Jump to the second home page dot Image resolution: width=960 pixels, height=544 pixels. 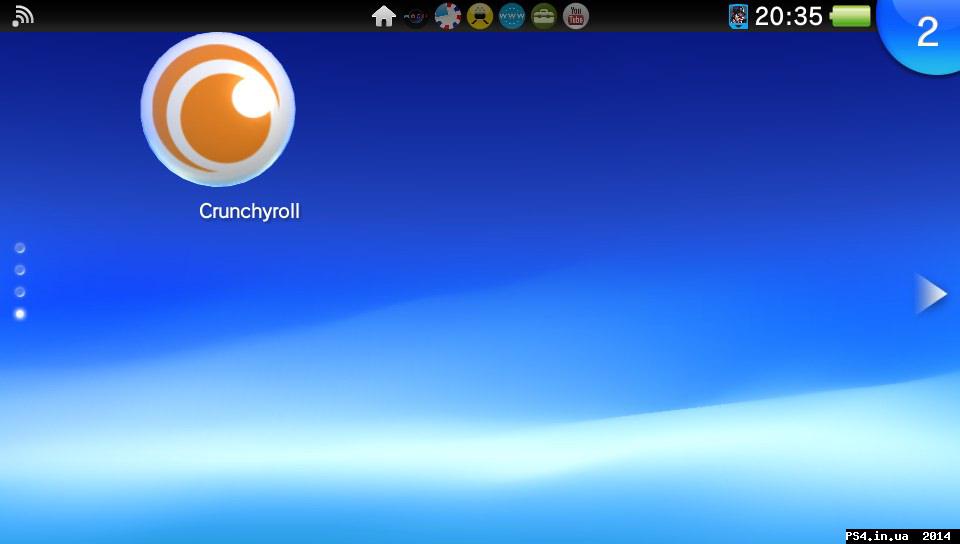point(20,270)
